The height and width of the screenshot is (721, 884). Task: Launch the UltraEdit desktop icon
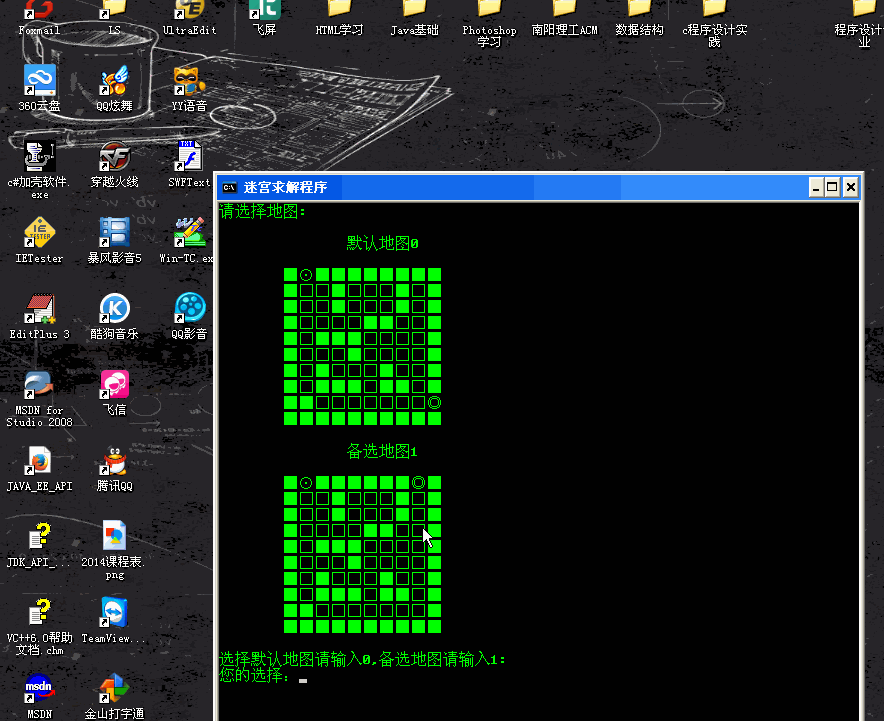(188, 12)
